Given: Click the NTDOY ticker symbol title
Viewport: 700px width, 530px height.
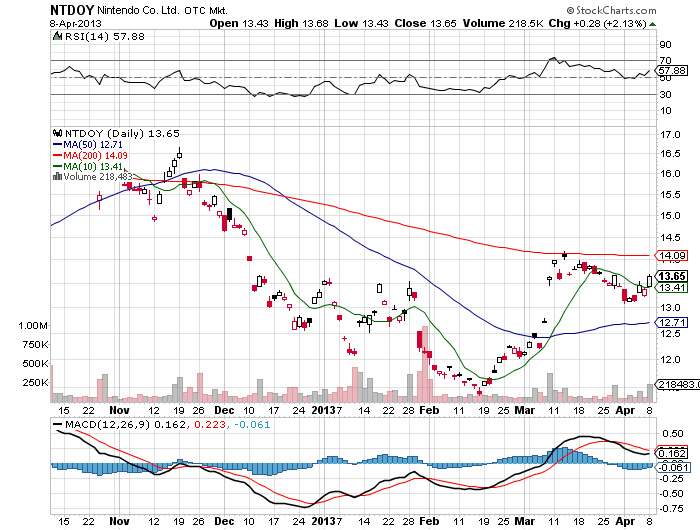Looking at the screenshot, I should point(72,10).
